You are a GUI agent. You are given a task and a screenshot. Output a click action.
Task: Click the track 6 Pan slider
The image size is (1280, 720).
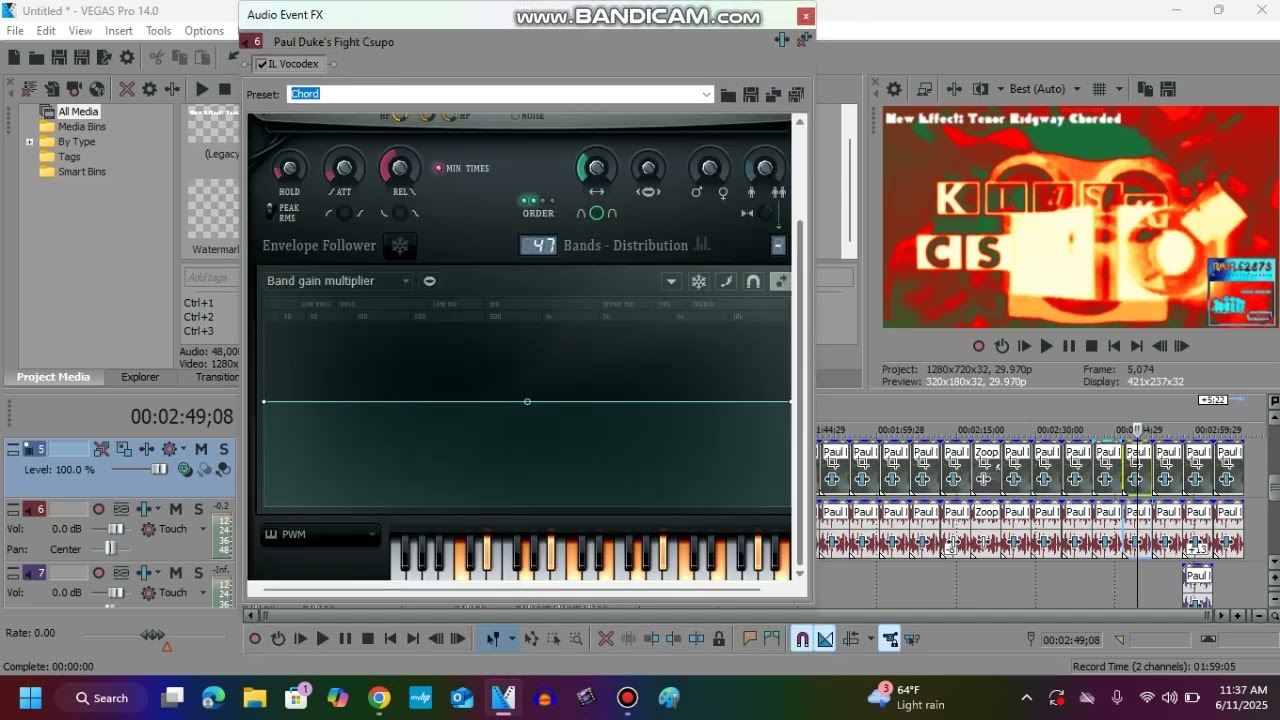tap(110, 549)
